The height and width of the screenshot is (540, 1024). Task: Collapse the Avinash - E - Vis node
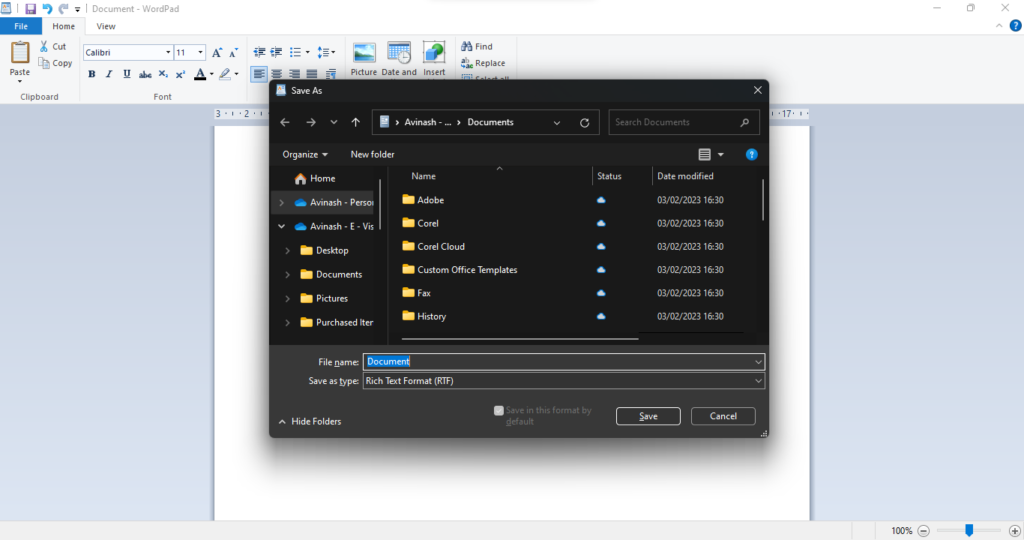[x=281, y=227]
